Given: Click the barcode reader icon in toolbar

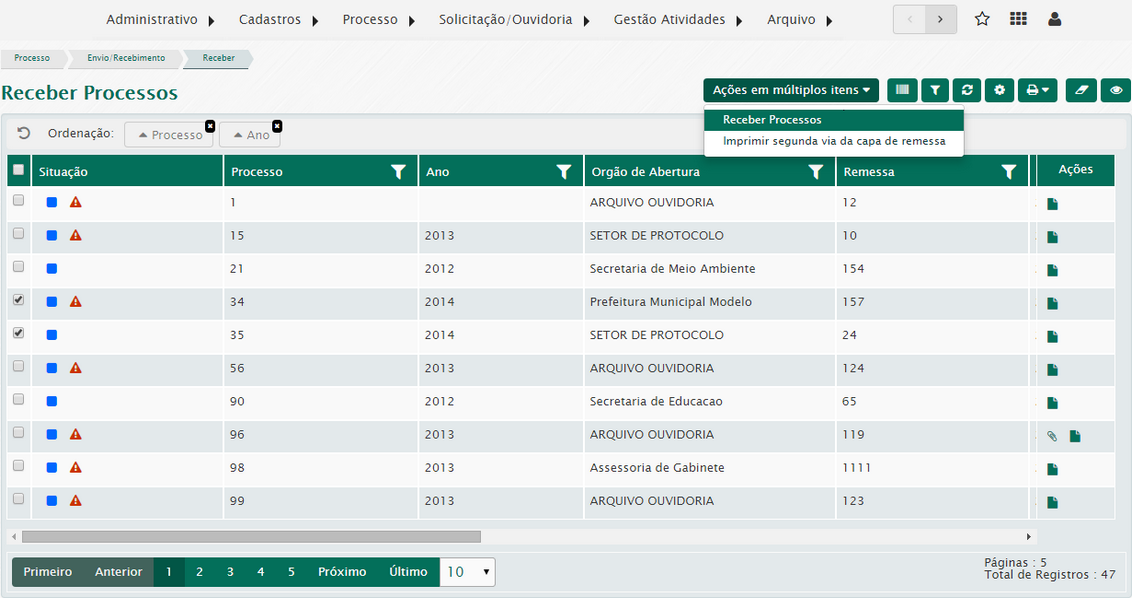Looking at the screenshot, I should coord(902,90).
